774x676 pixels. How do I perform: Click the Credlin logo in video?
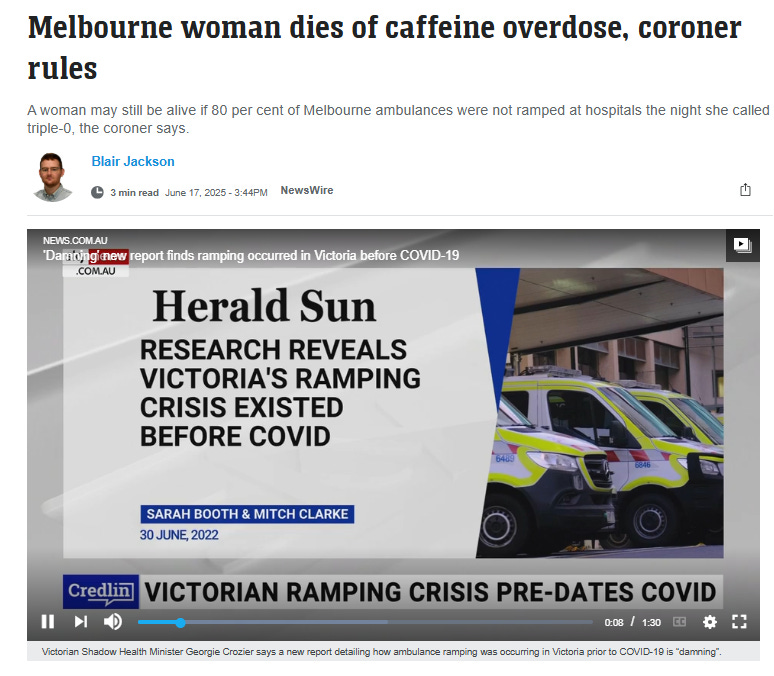pyautogui.click(x=101, y=592)
